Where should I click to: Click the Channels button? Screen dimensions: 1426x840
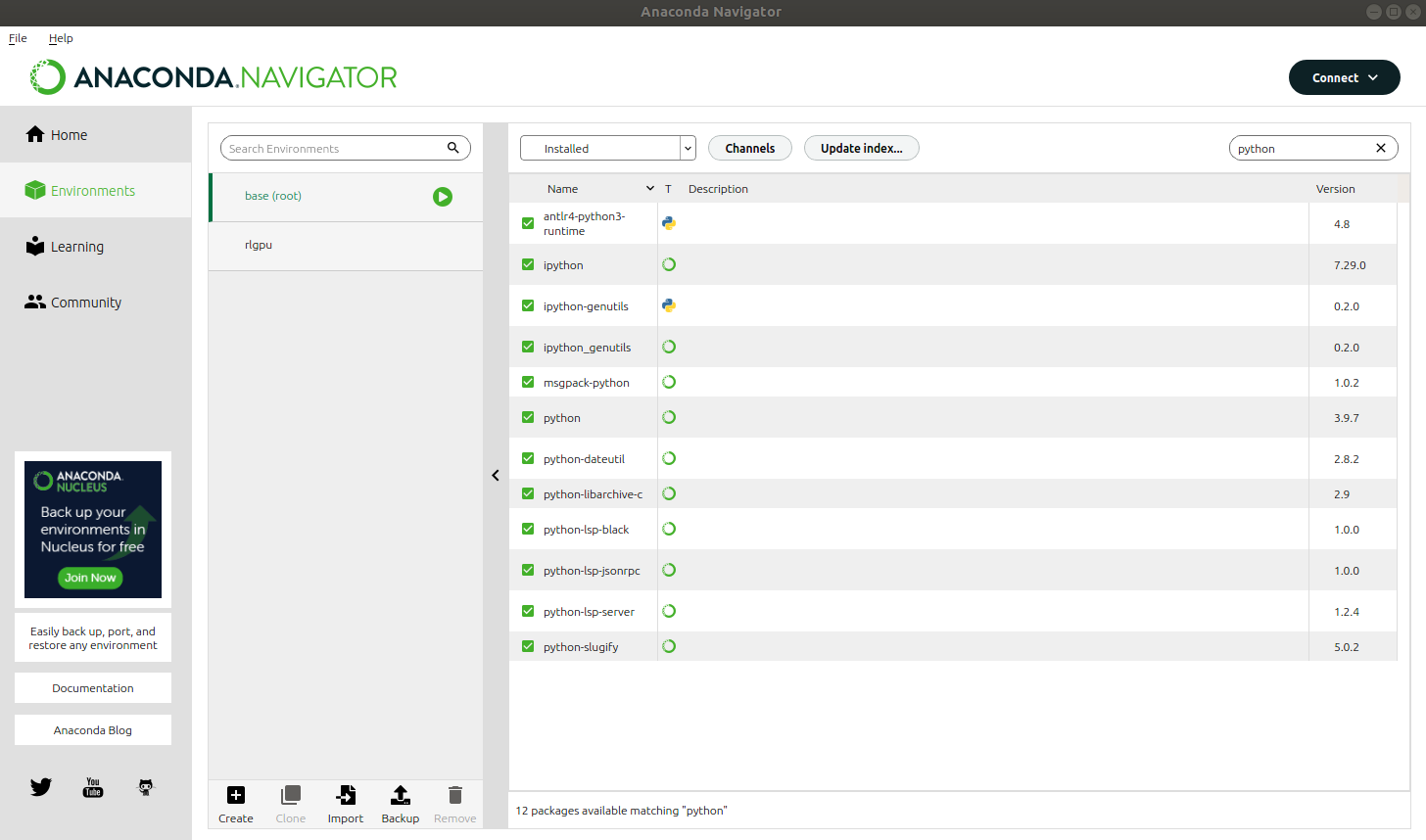click(750, 148)
